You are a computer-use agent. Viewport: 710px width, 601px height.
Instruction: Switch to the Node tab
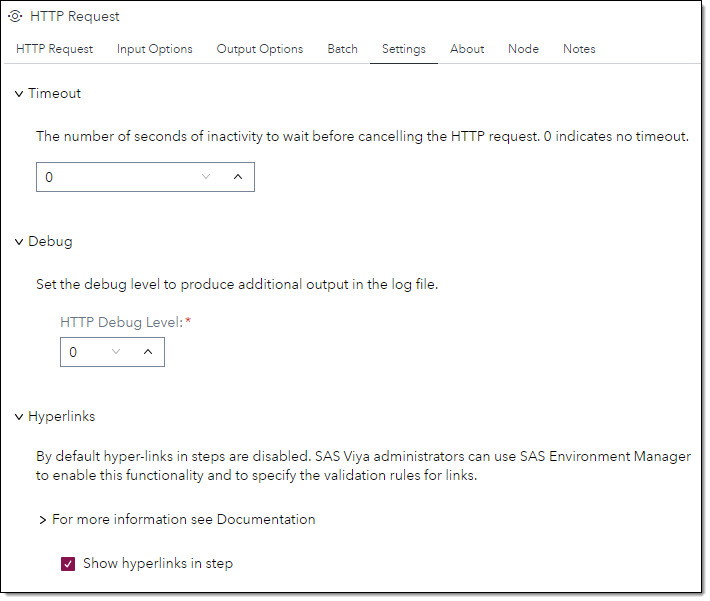(x=523, y=49)
